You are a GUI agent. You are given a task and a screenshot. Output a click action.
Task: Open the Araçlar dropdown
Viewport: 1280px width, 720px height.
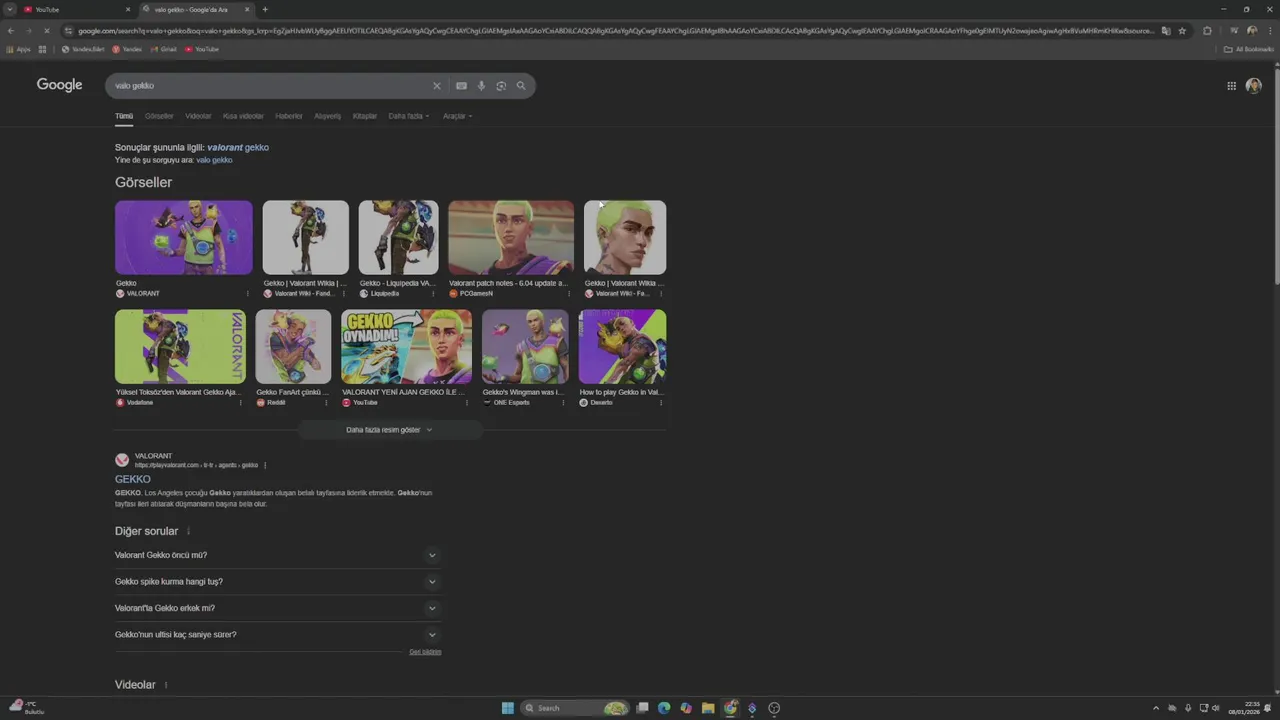pos(457,116)
